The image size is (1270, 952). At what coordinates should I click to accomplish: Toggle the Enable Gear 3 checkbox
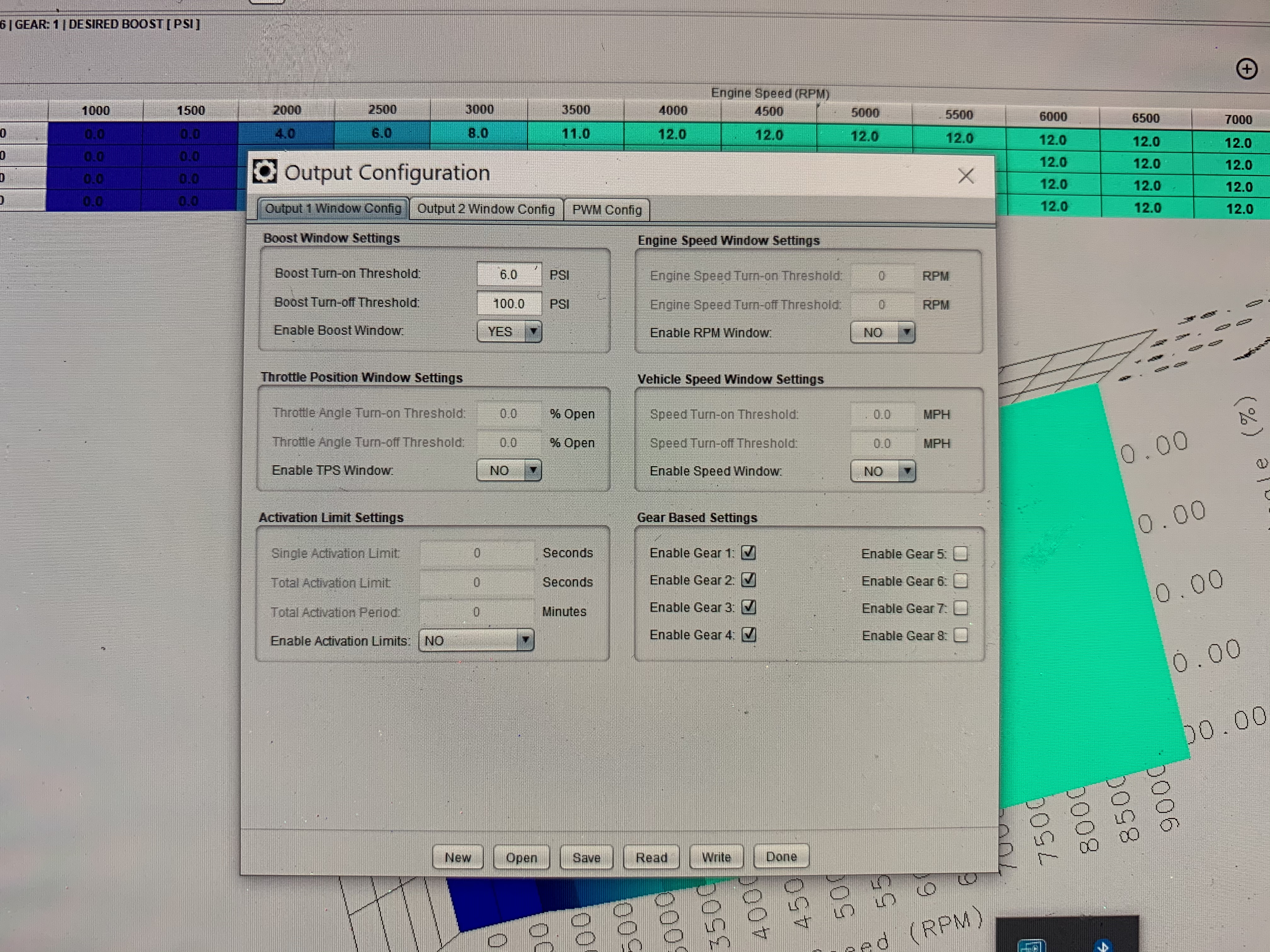748,607
